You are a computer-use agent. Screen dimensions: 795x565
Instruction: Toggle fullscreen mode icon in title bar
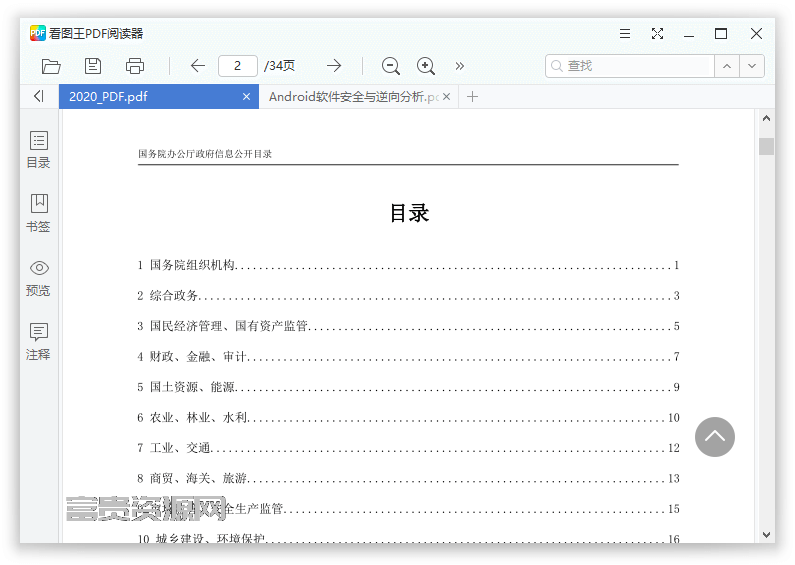(x=657, y=34)
